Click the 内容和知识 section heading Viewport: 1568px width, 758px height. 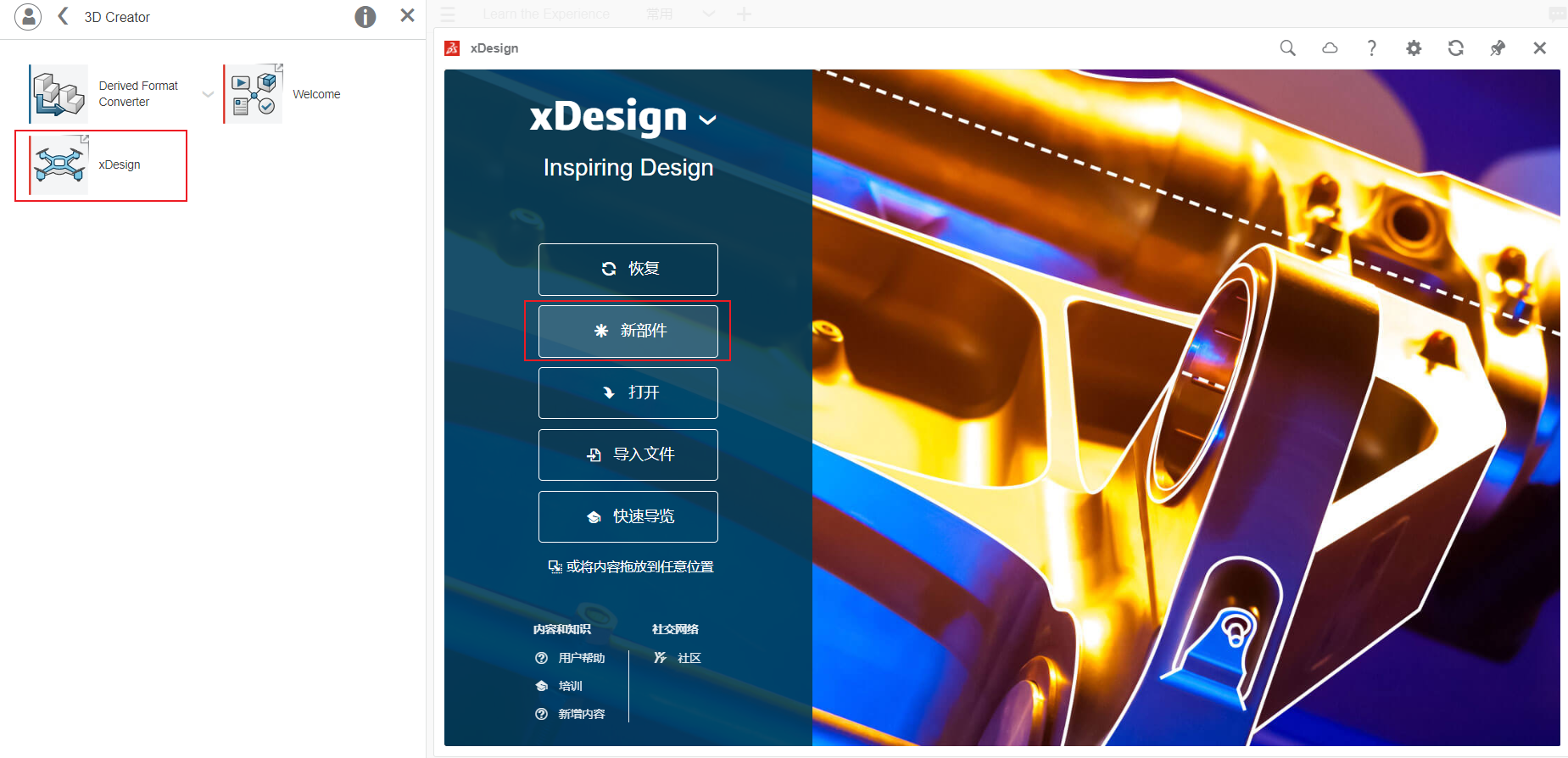point(562,629)
